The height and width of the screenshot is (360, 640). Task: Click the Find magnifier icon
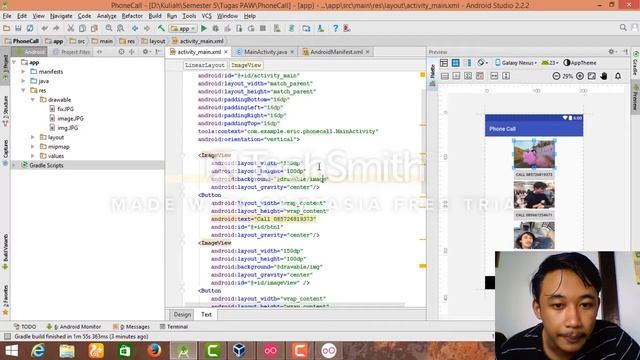(109, 28)
